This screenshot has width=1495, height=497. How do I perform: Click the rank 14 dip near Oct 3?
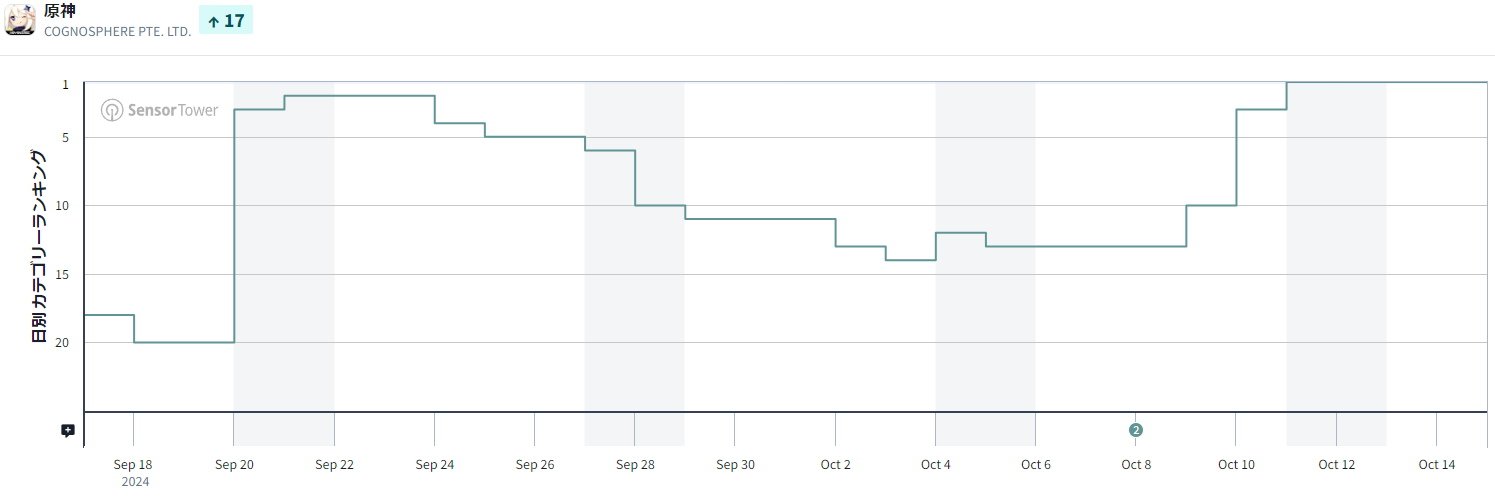pyautogui.click(x=910, y=260)
